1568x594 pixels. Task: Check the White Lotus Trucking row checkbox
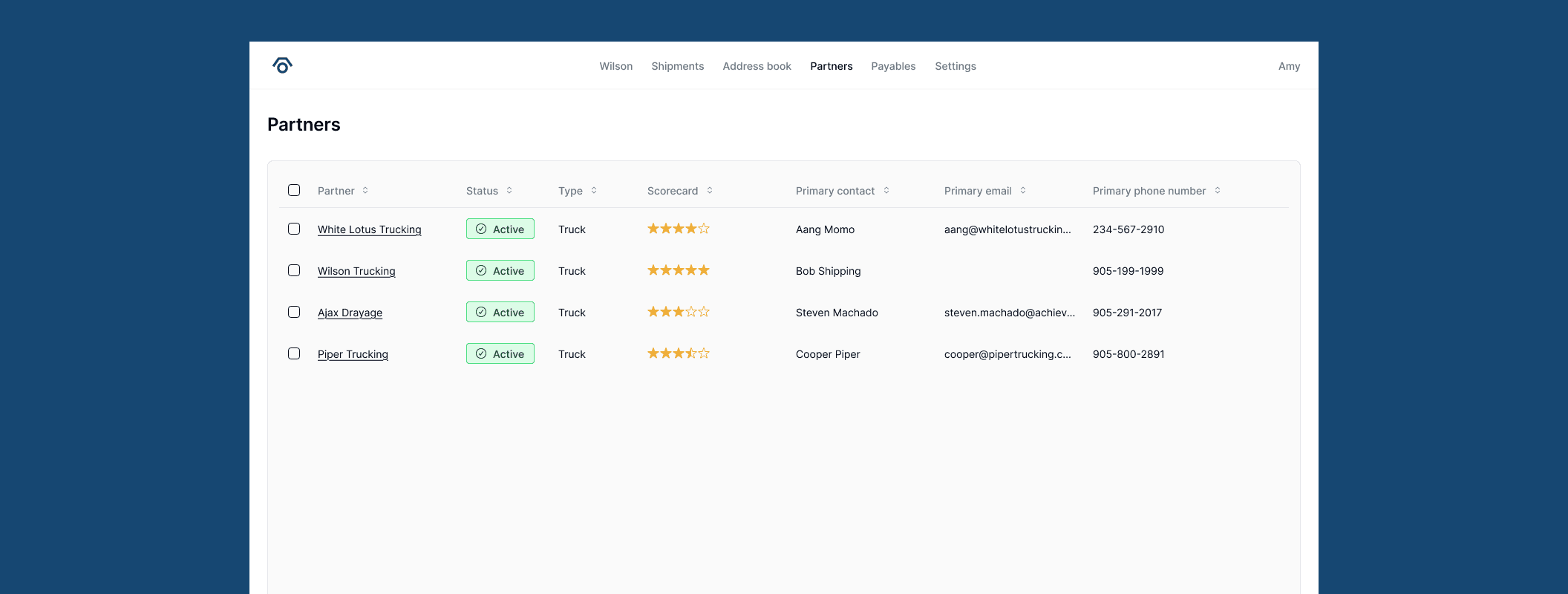coord(294,229)
